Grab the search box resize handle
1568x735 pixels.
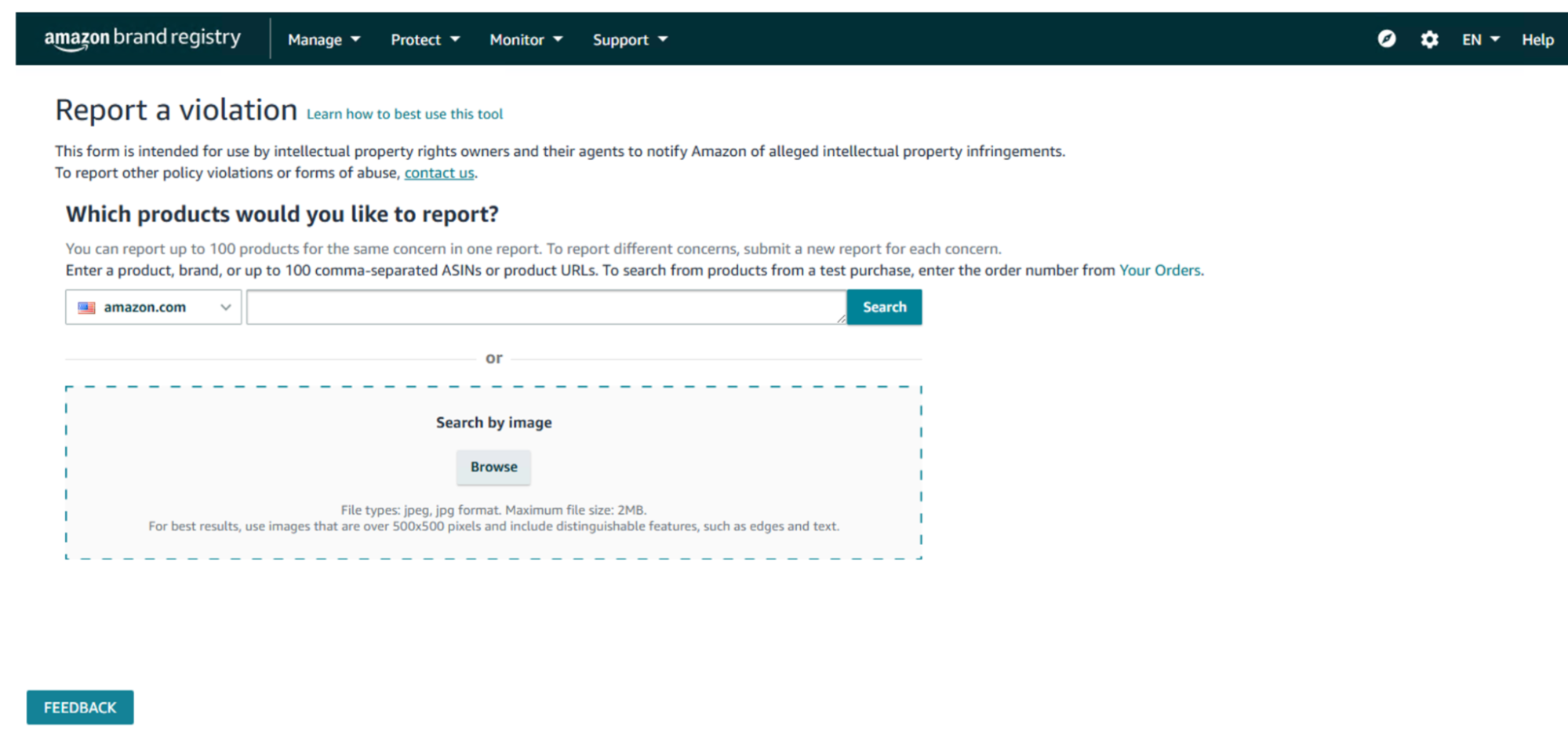[x=841, y=318]
